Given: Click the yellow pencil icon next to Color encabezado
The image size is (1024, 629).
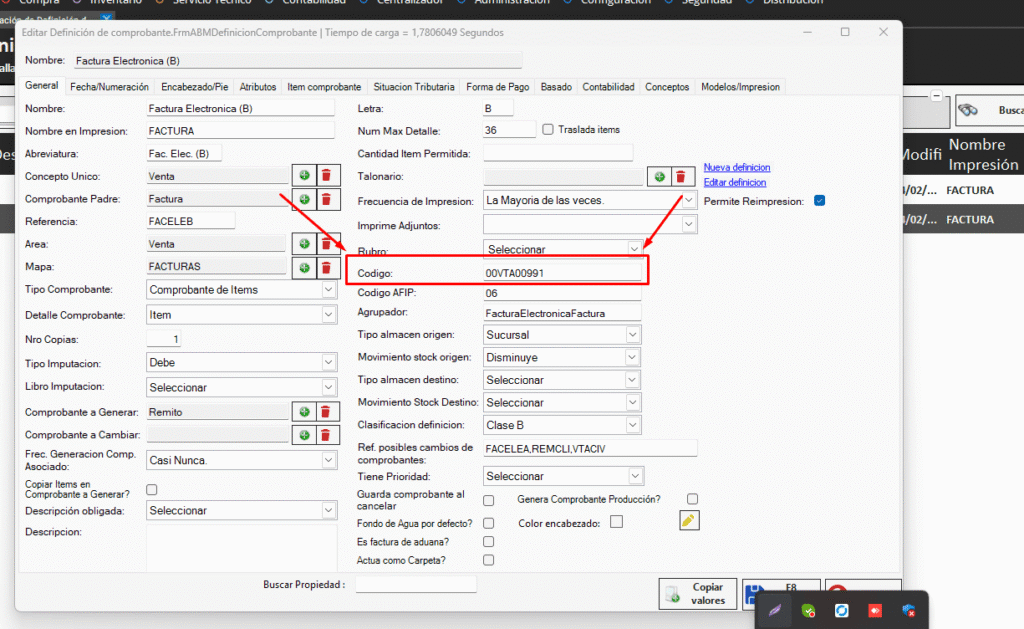Looking at the screenshot, I should 688,520.
